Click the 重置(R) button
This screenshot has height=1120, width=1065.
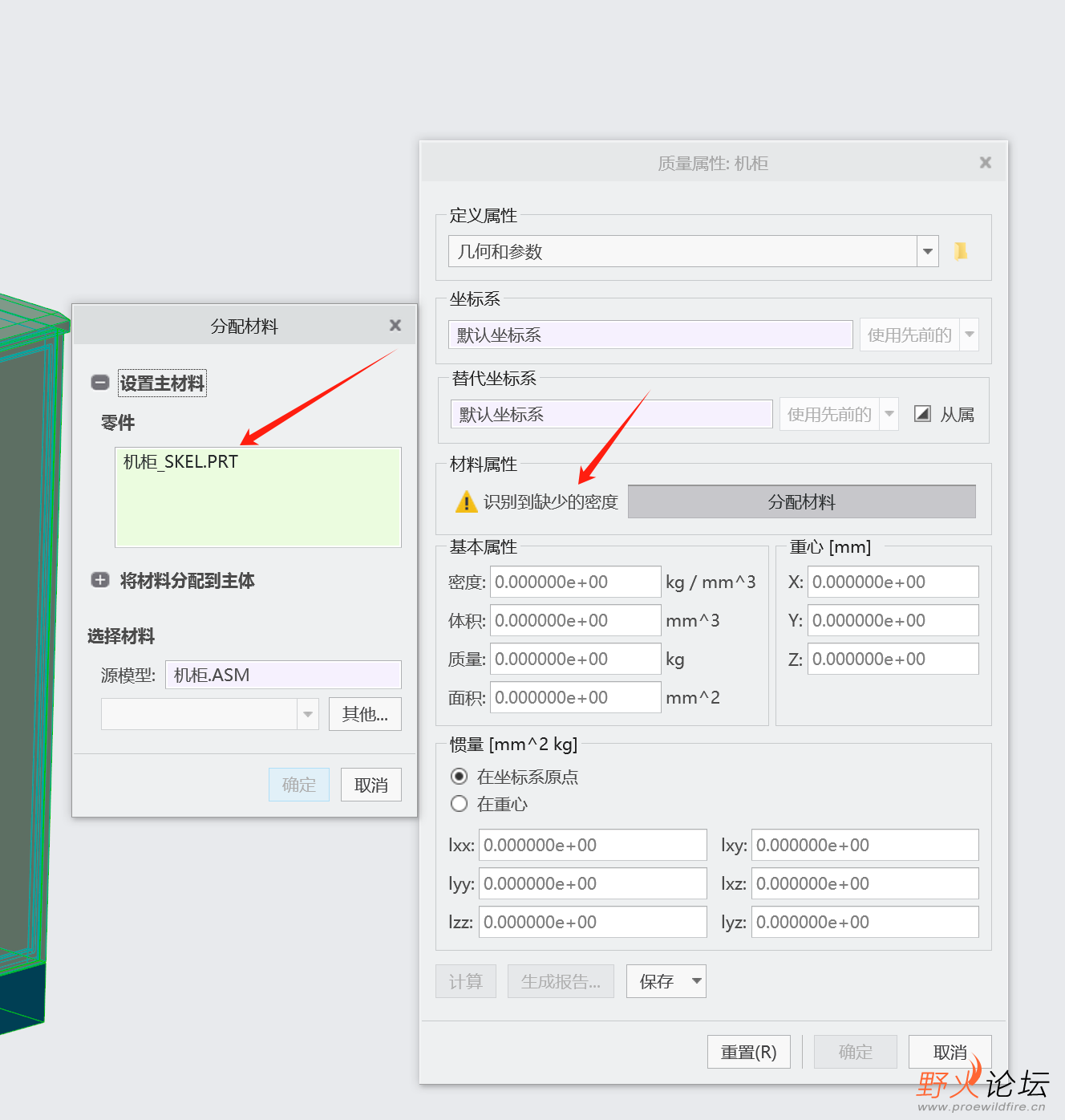point(749,1052)
